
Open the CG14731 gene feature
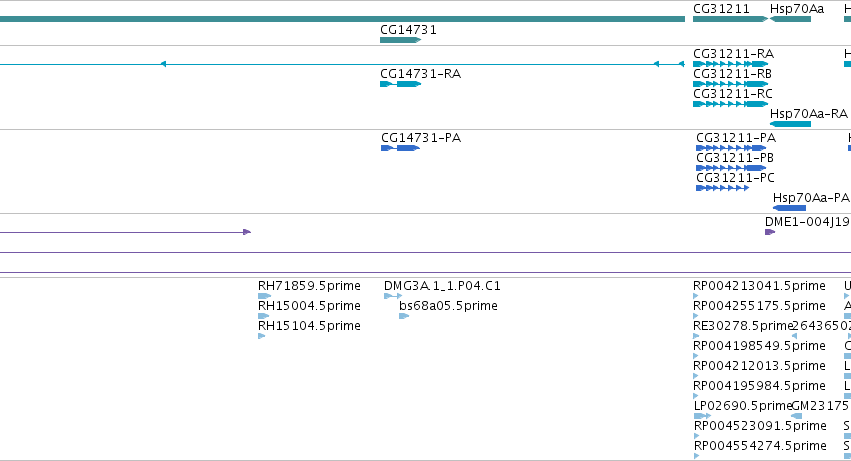click(x=401, y=40)
